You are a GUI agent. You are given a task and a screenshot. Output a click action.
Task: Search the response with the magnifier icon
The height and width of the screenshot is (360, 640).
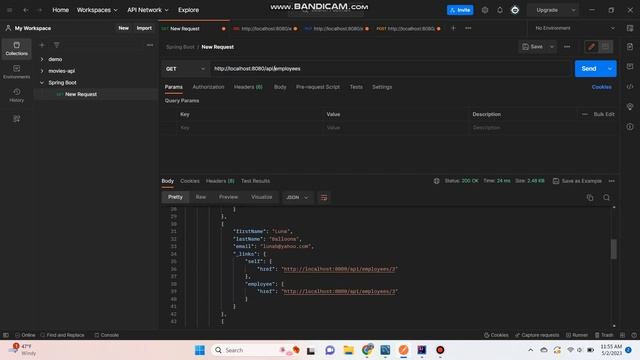tap(607, 198)
